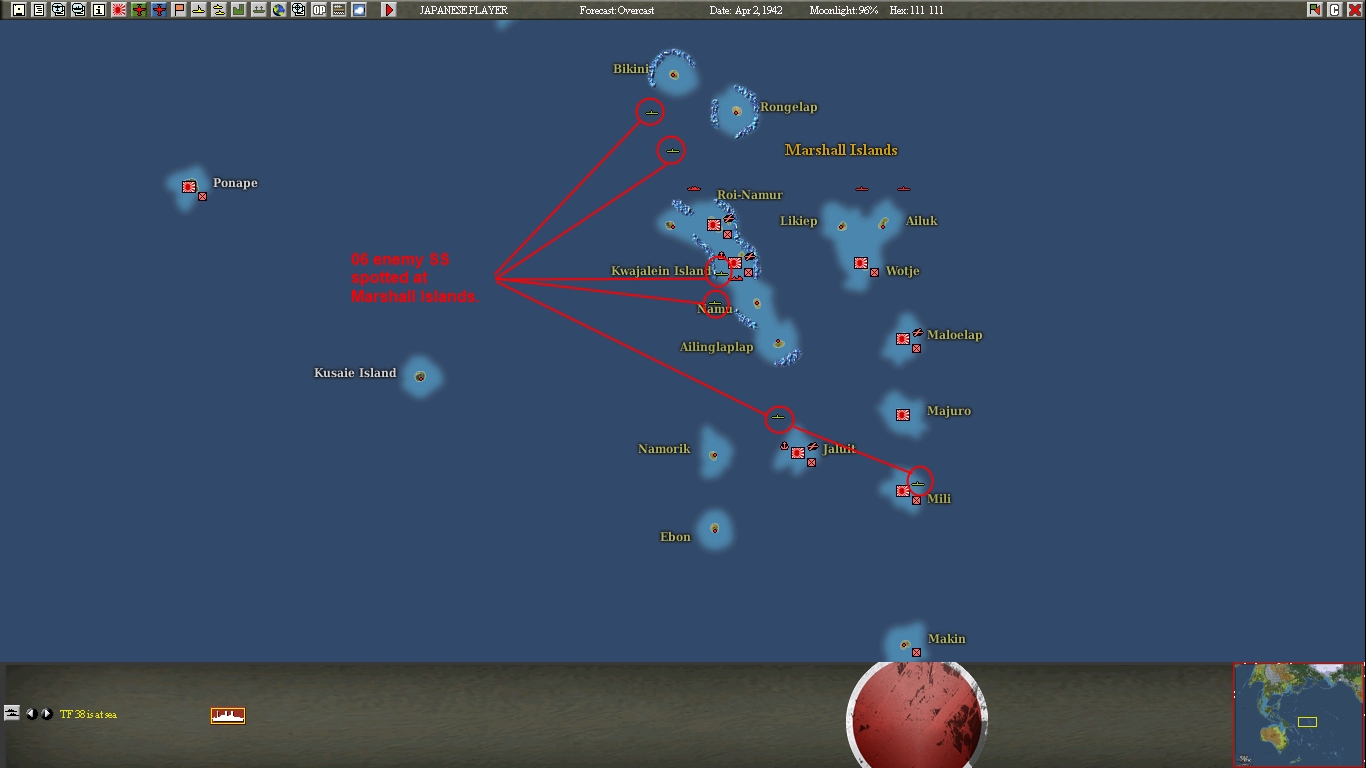Select the Wotje base flag icon
Viewport: 1366px width, 768px height.
coord(861,263)
